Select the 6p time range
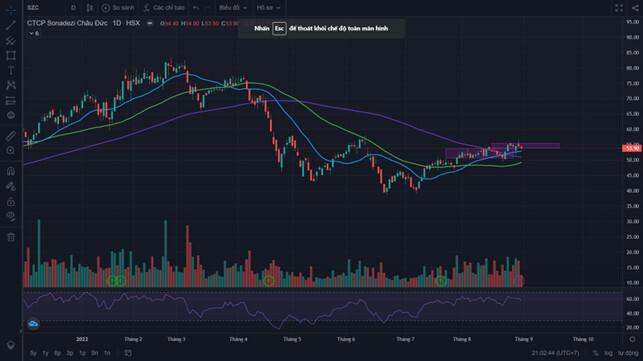Image resolution: width=643 pixels, height=361 pixels. pyautogui.click(x=57, y=353)
